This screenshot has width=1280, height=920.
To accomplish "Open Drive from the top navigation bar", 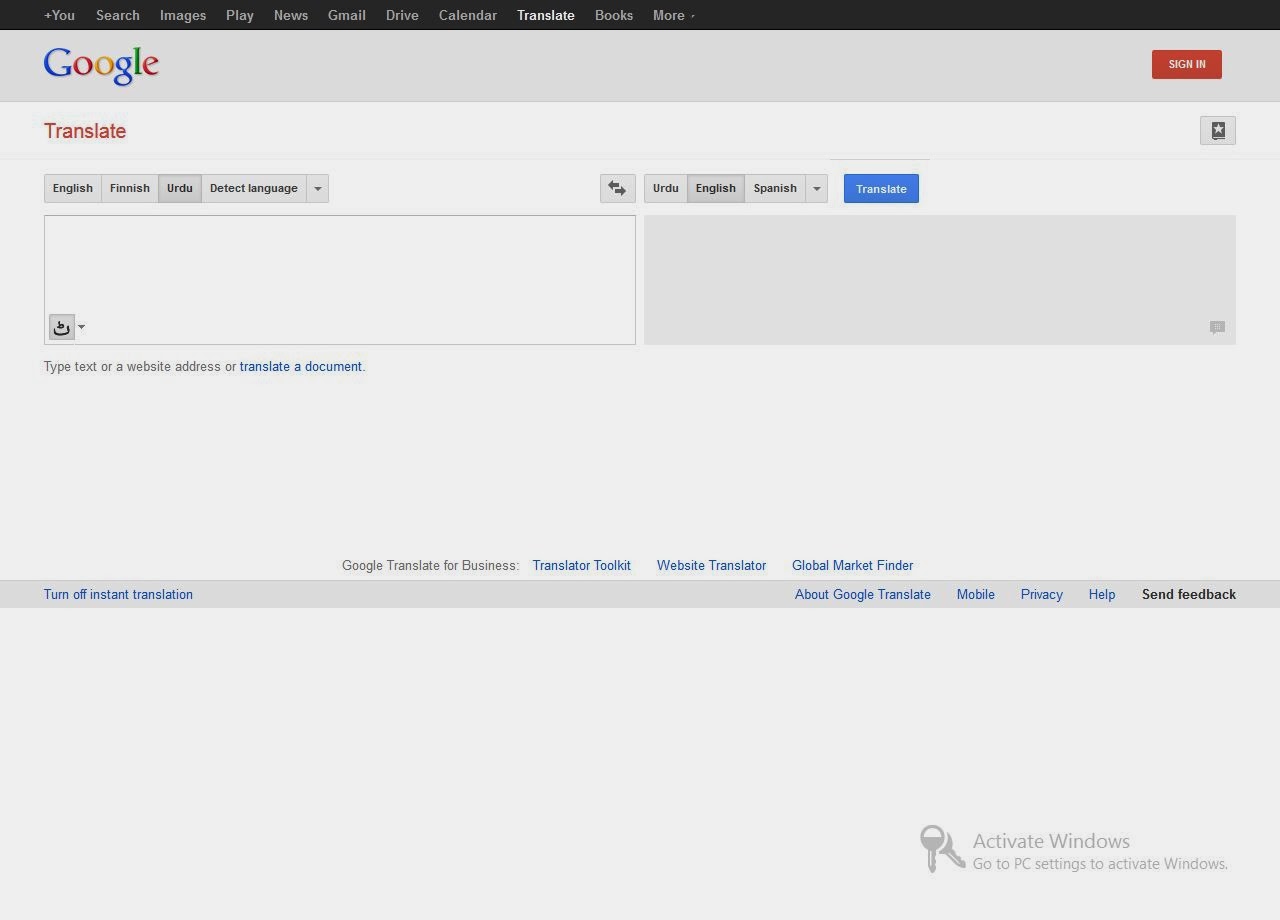I will 401,15.
